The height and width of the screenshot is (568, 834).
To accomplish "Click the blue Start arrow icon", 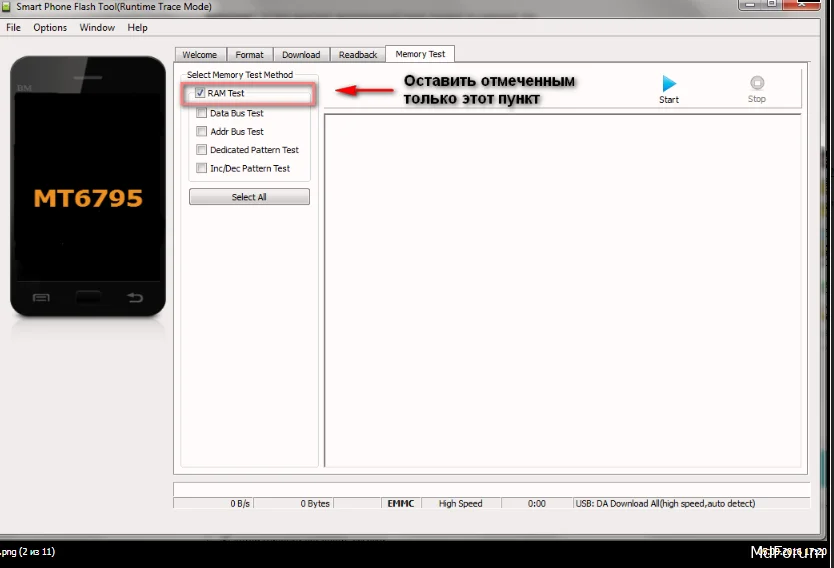I will [669, 84].
